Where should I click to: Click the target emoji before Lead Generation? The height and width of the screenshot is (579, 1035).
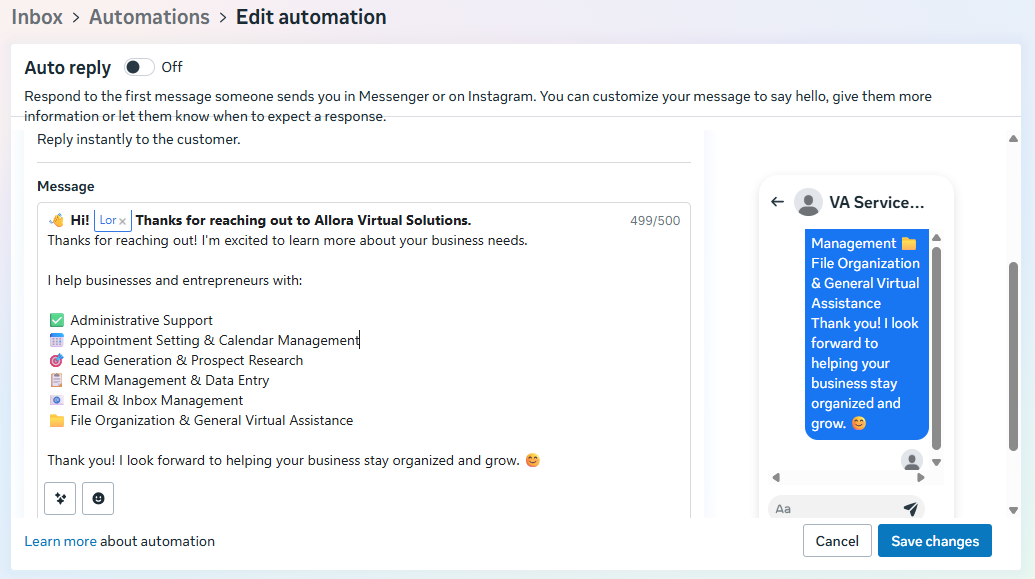[x=57, y=360]
